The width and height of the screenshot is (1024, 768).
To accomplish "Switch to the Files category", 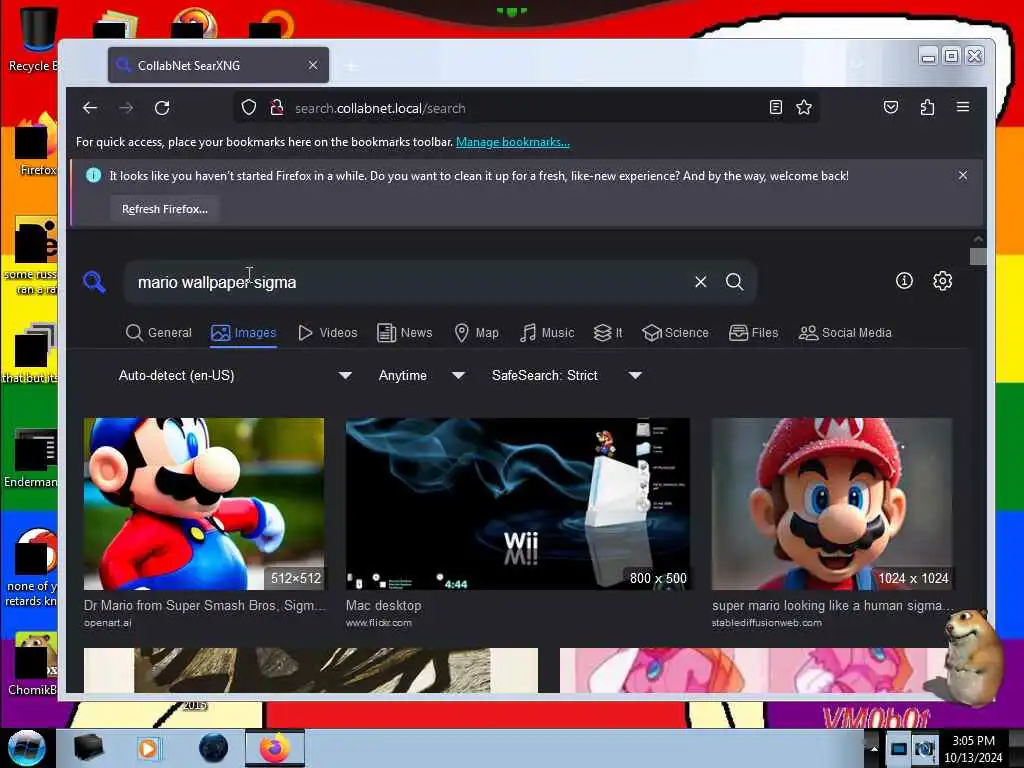I will 754,332.
